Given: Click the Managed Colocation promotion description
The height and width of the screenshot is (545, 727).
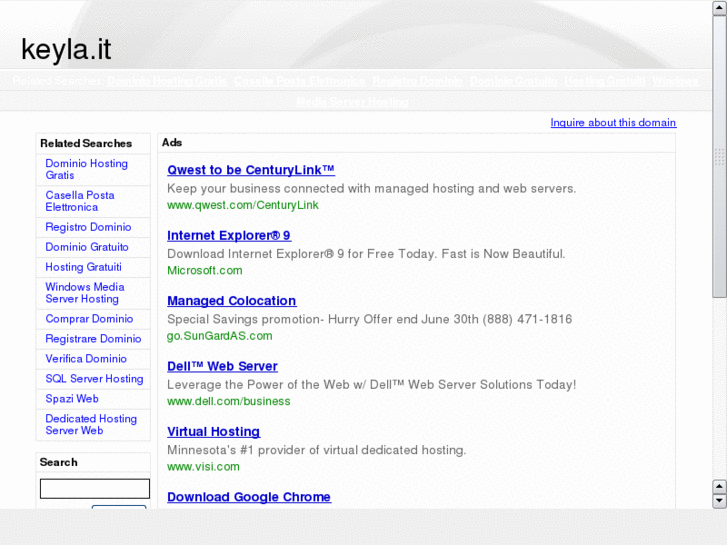Looking at the screenshot, I should point(370,319).
